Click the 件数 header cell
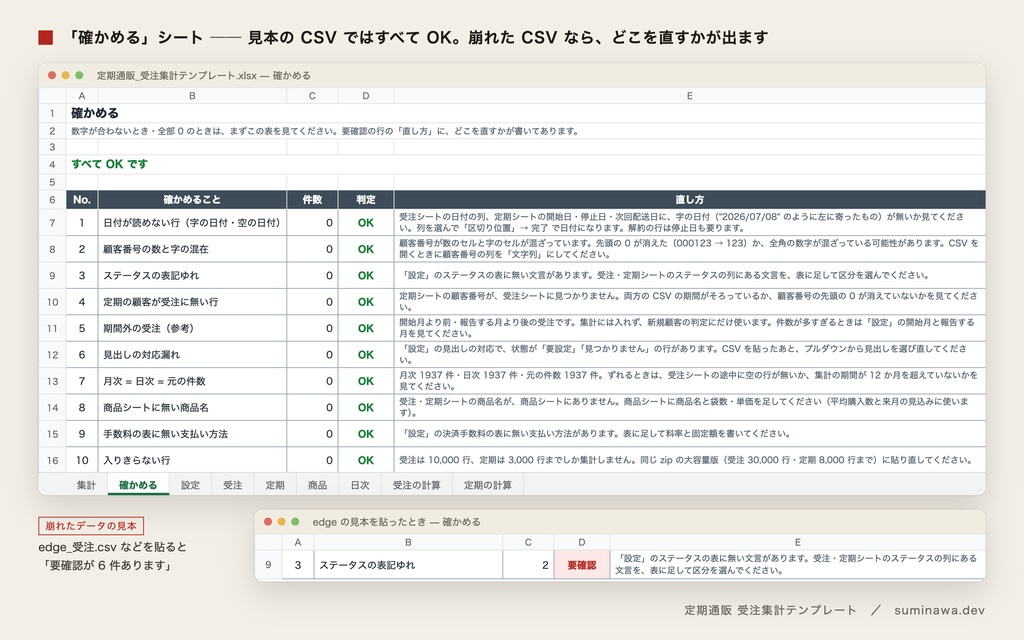The width and height of the screenshot is (1024, 640). pos(312,200)
